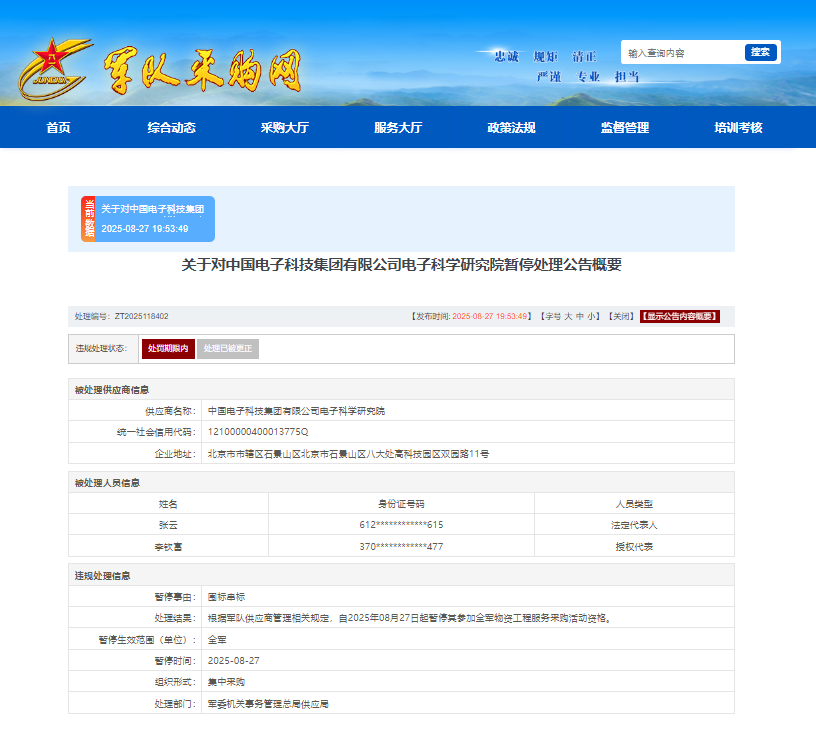Viewport: 816px width, 738px height.
Task: Click the search box 输入查询内容
Action: coord(683,53)
